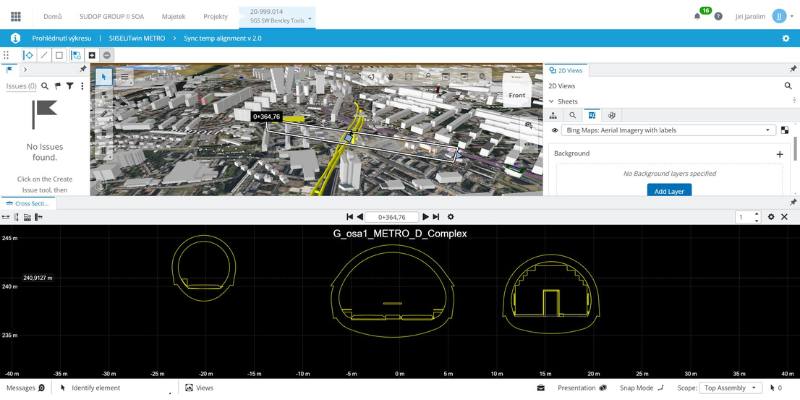This screenshot has height=400, width=800.
Task: Jump to the first station
Action: [x=349, y=216]
